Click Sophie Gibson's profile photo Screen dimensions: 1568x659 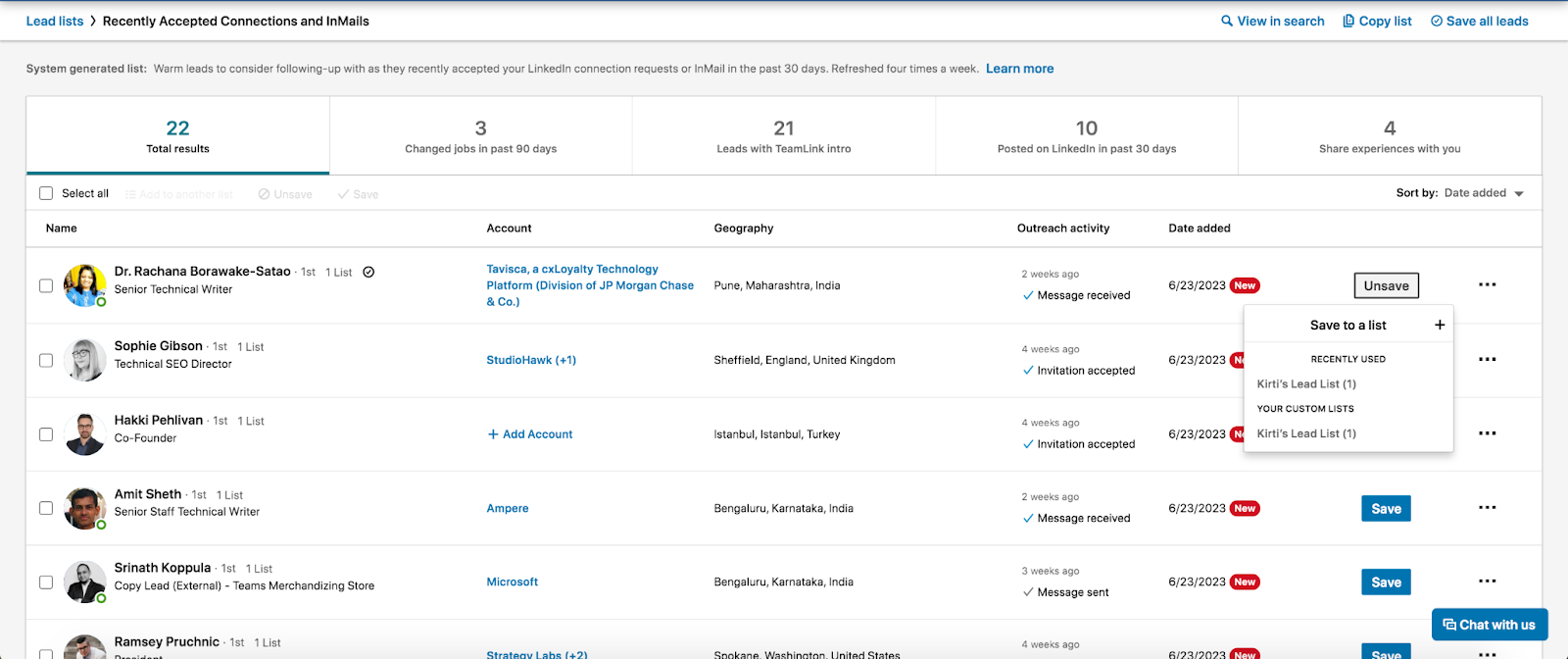point(84,360)
